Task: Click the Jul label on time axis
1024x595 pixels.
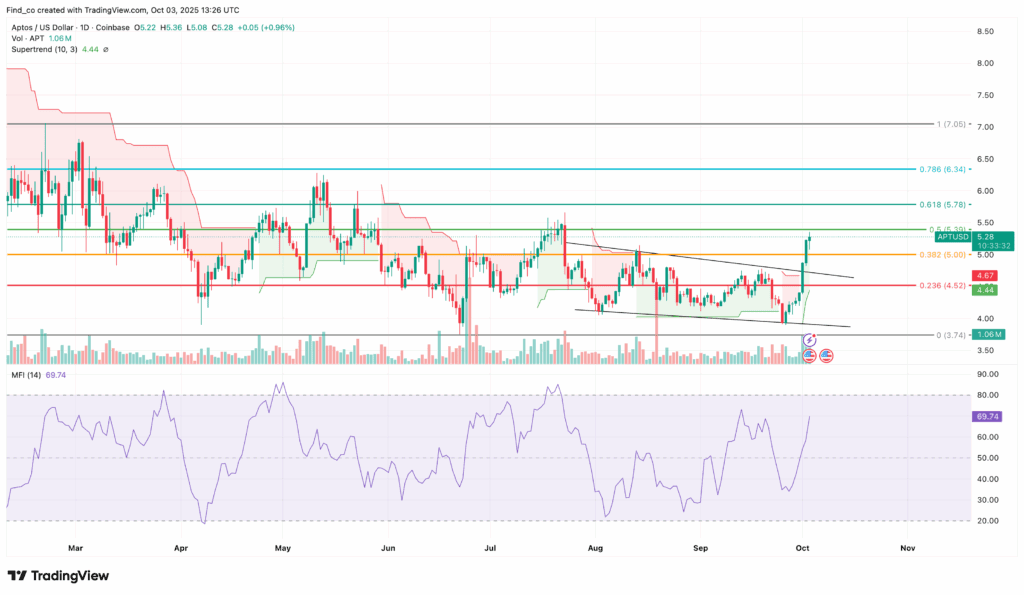Action: 490,548
